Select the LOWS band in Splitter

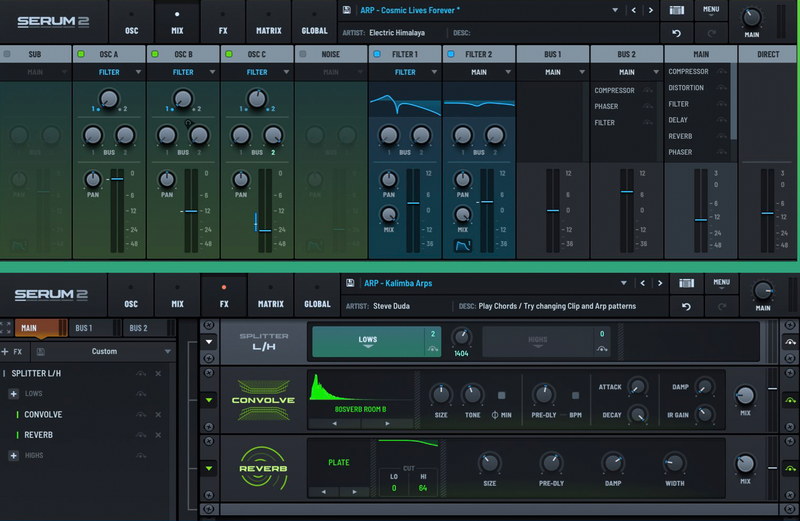pos(368,341)
